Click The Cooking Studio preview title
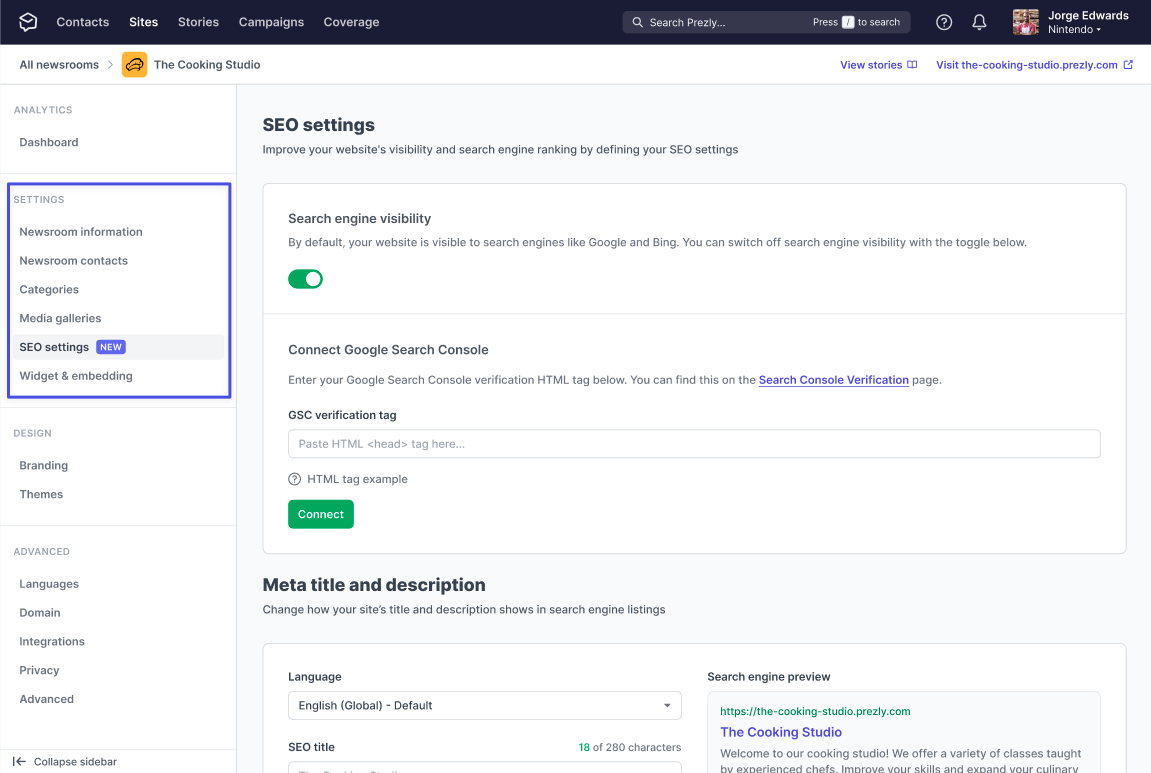 click(x=781, y=732)
